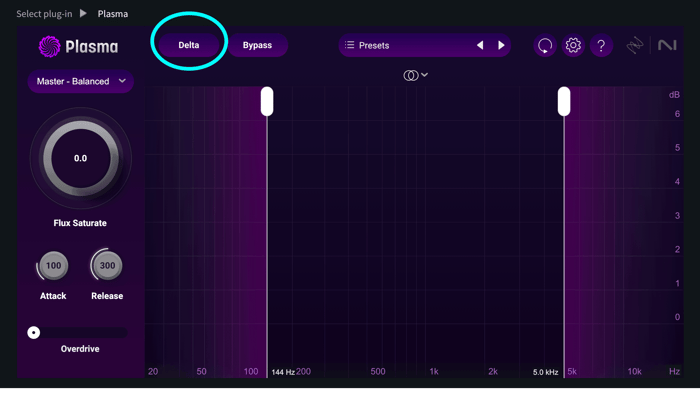Load the next preset arrow
Viewport: 700px width, 404px height.
(x=501, y=45)
